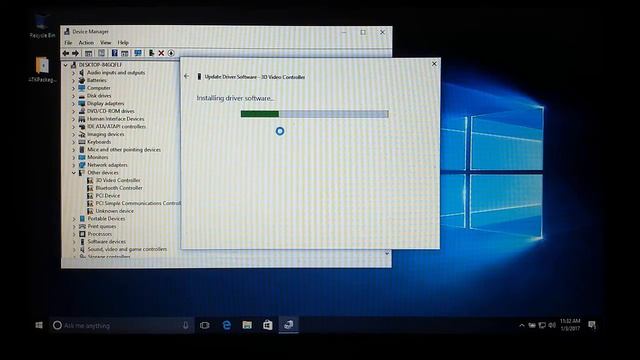Click the scroll-down arrow in Device Manager
640x360 pixels.
[387, 253]
